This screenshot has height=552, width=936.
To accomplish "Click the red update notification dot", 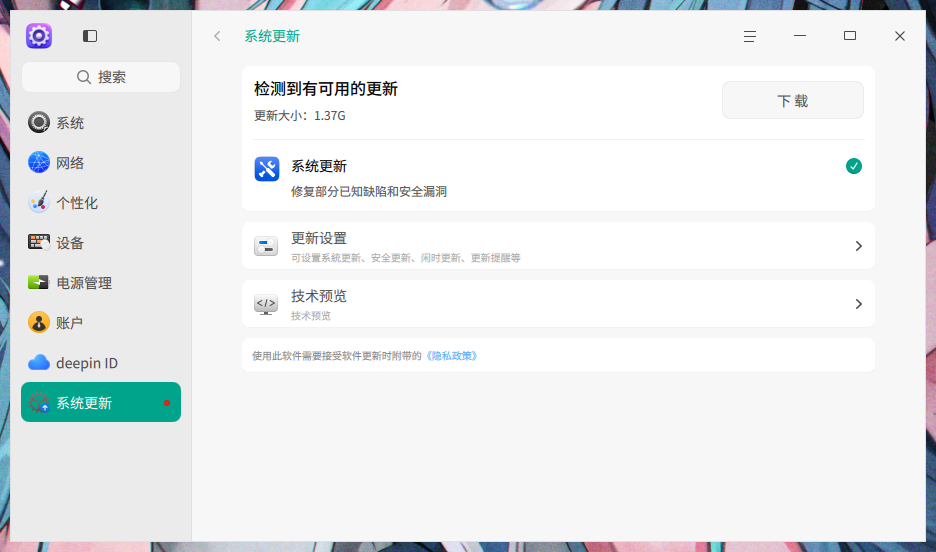I will click(167, 403).
